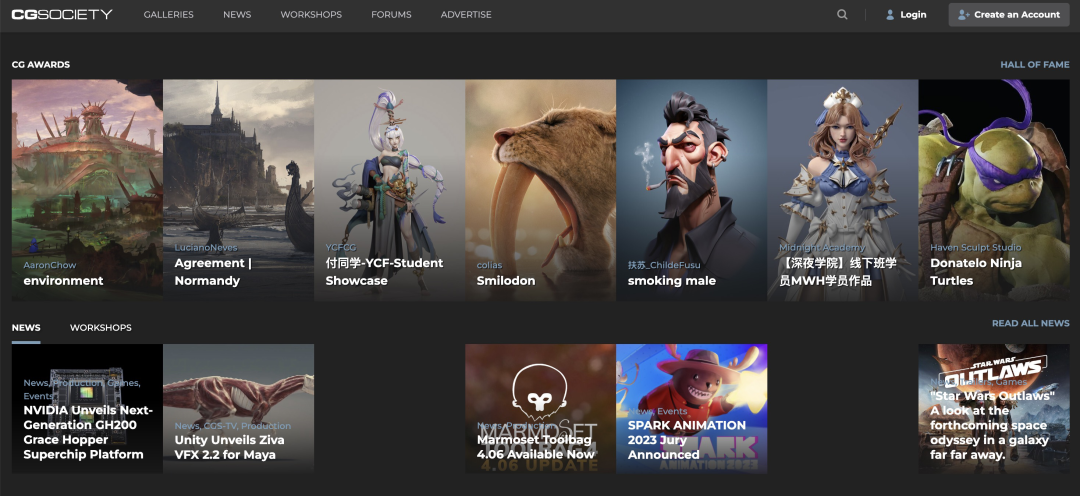
Task: Click the Create an Account button
Action: tap(1010, 14)
